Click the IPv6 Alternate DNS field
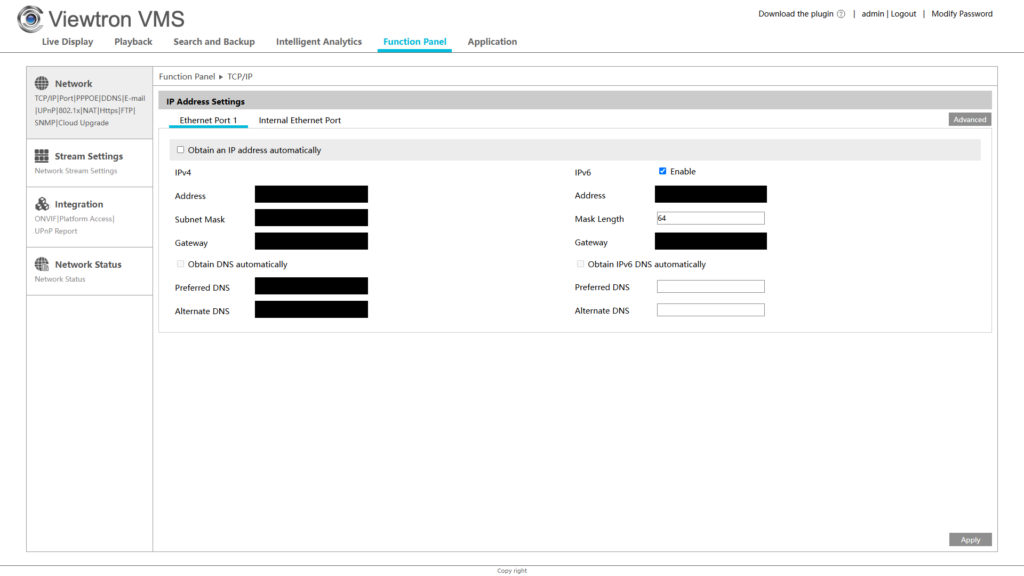This screenshot has width=1024, height=576. 711,310
